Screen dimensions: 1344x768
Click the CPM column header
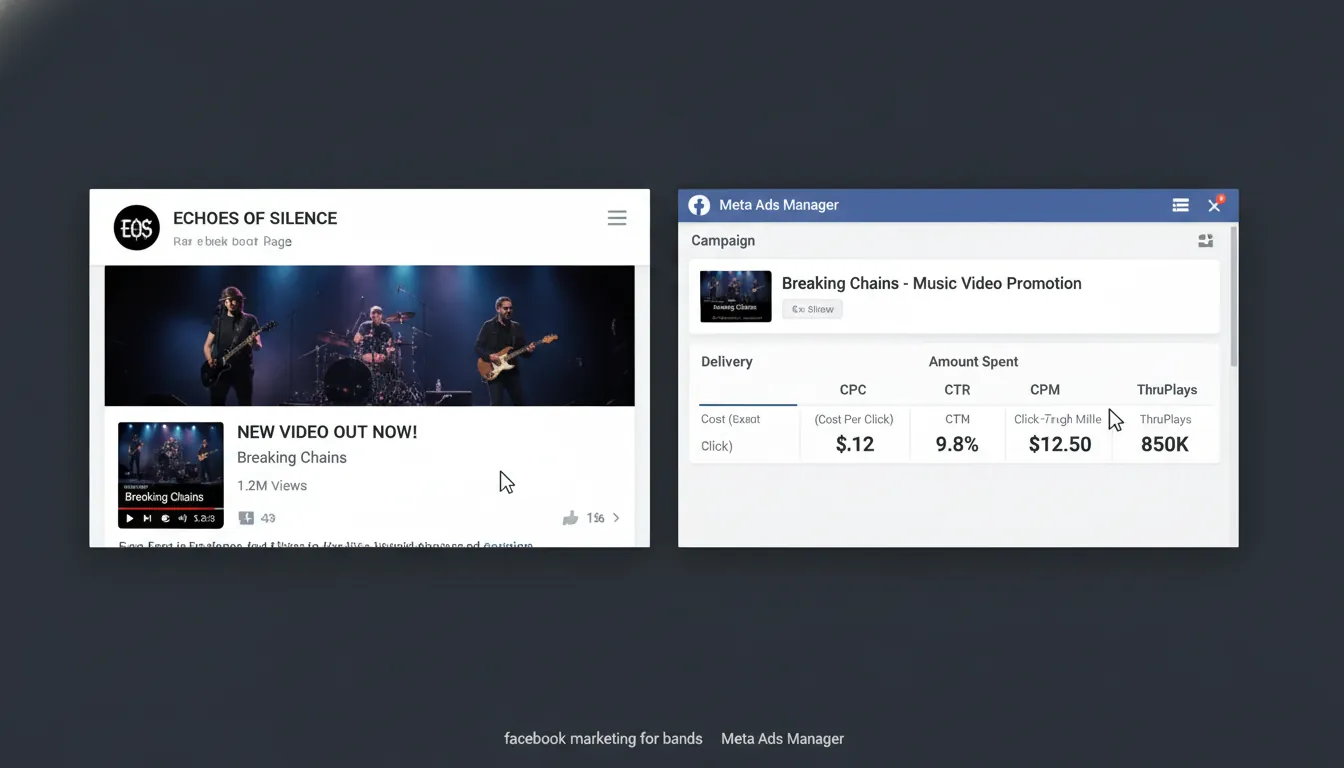pos(1045,389)
